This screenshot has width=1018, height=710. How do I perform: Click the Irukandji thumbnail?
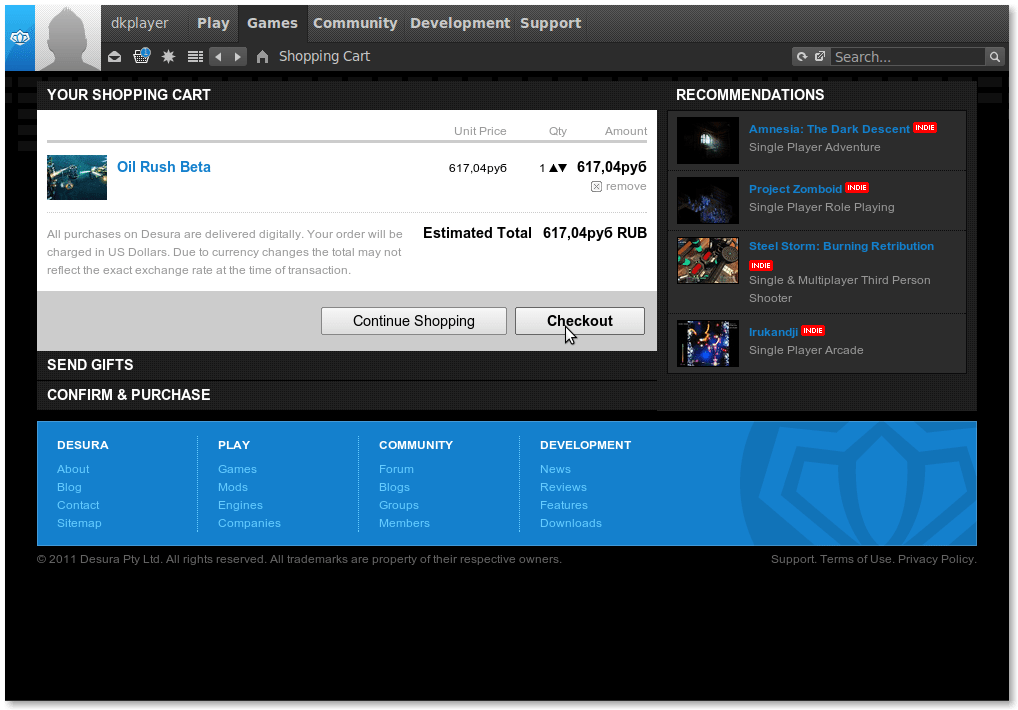pos(708,343)
